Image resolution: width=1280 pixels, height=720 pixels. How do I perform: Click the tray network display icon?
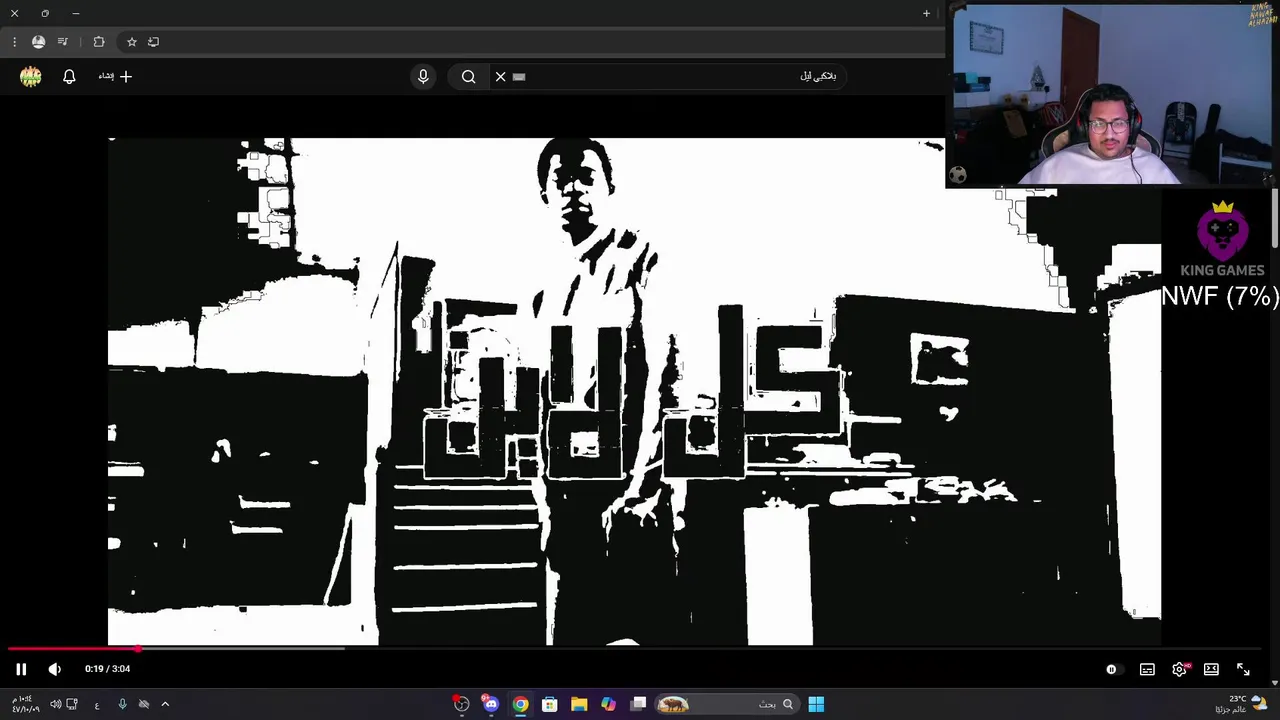point(72,704)
